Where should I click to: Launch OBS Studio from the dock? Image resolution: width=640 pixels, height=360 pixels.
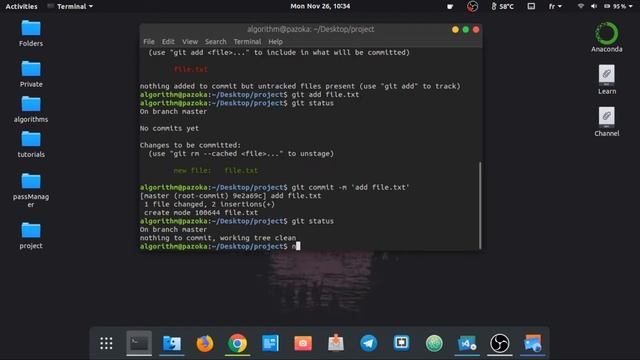pos(500,343)
